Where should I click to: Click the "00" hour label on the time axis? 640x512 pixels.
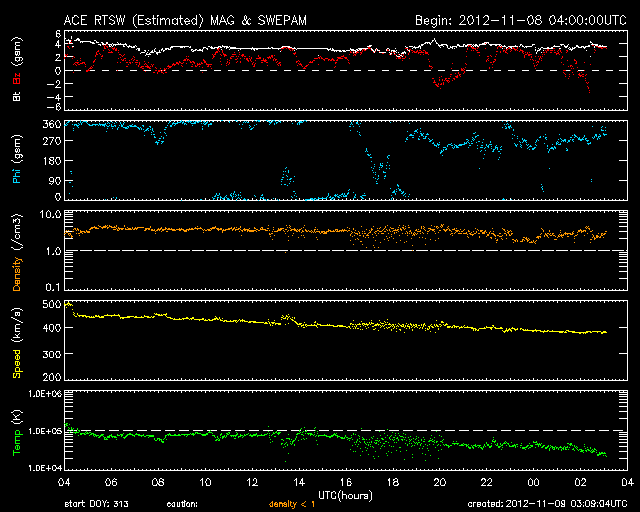[x=533, y=483]
